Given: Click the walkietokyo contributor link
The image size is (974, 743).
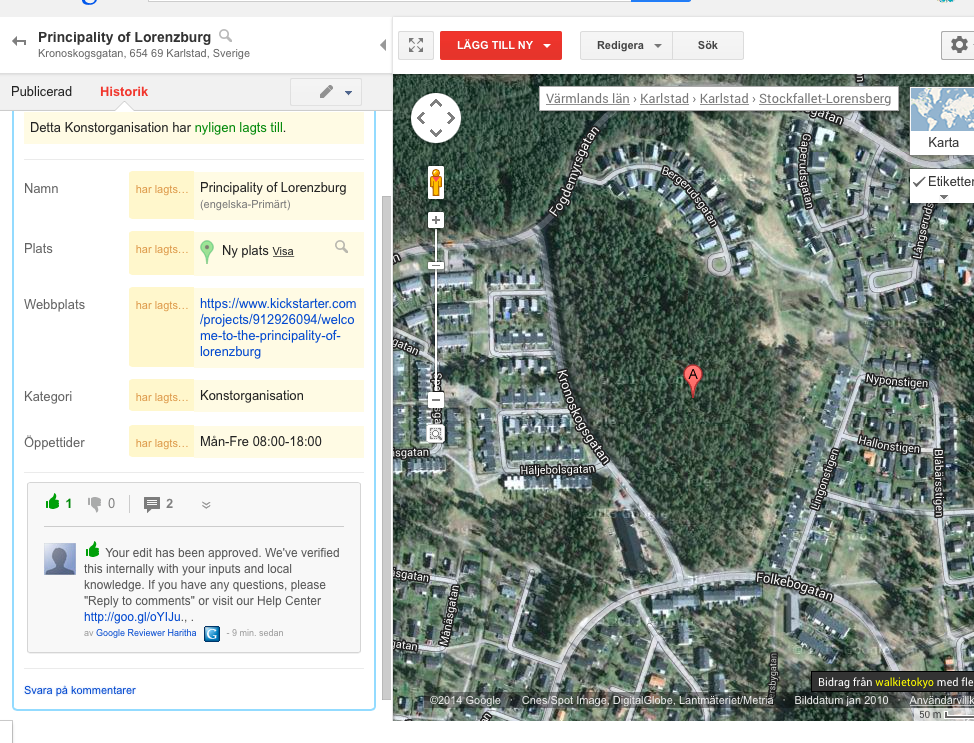Looking at the screenshot, I should pyautogui.click(x=904, y=682).
